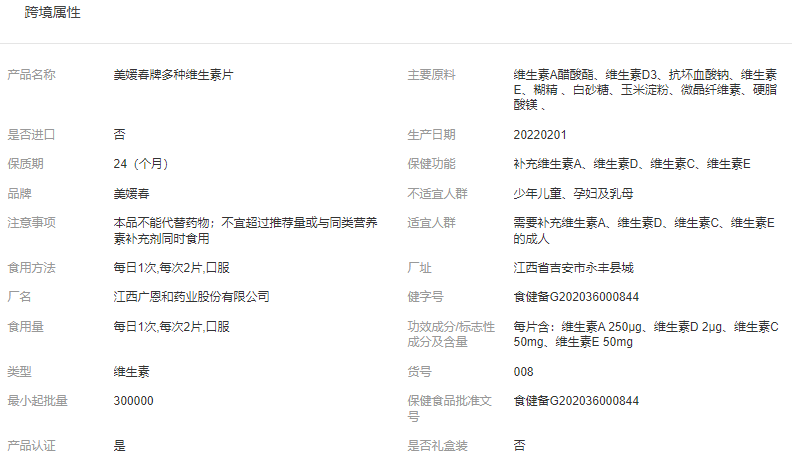This screenshot has width=792, height=462.
Task: Select production date value 20220201
Action: point(540,135)
